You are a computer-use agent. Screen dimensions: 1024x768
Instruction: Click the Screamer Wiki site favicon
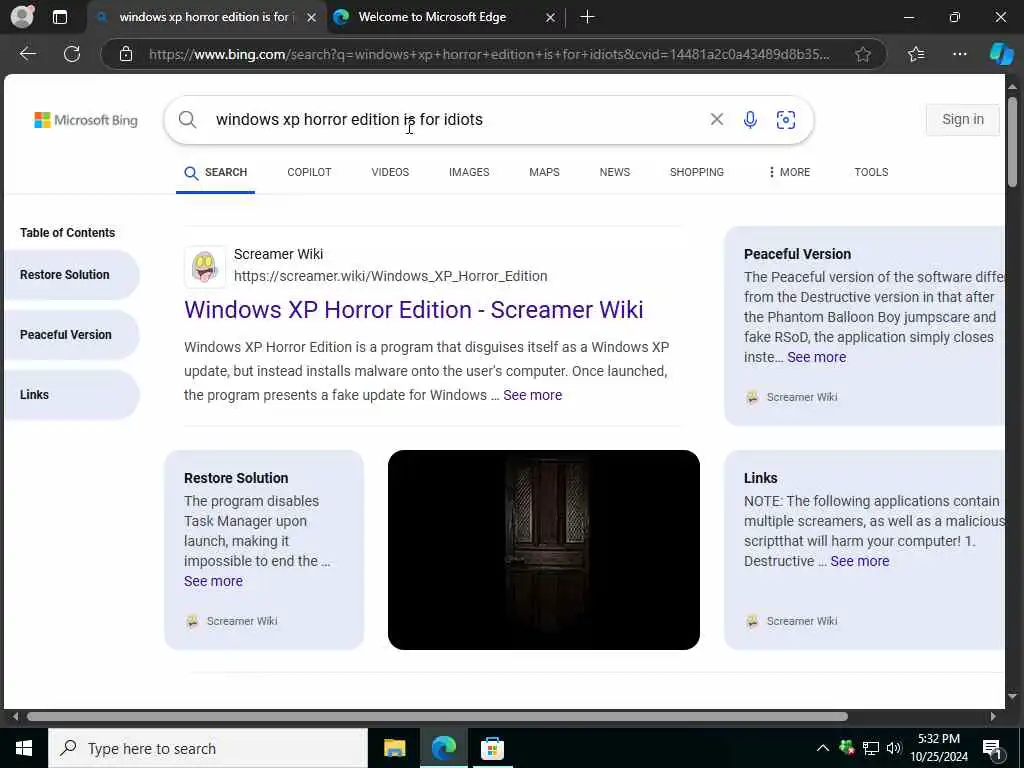coord(205,266)
